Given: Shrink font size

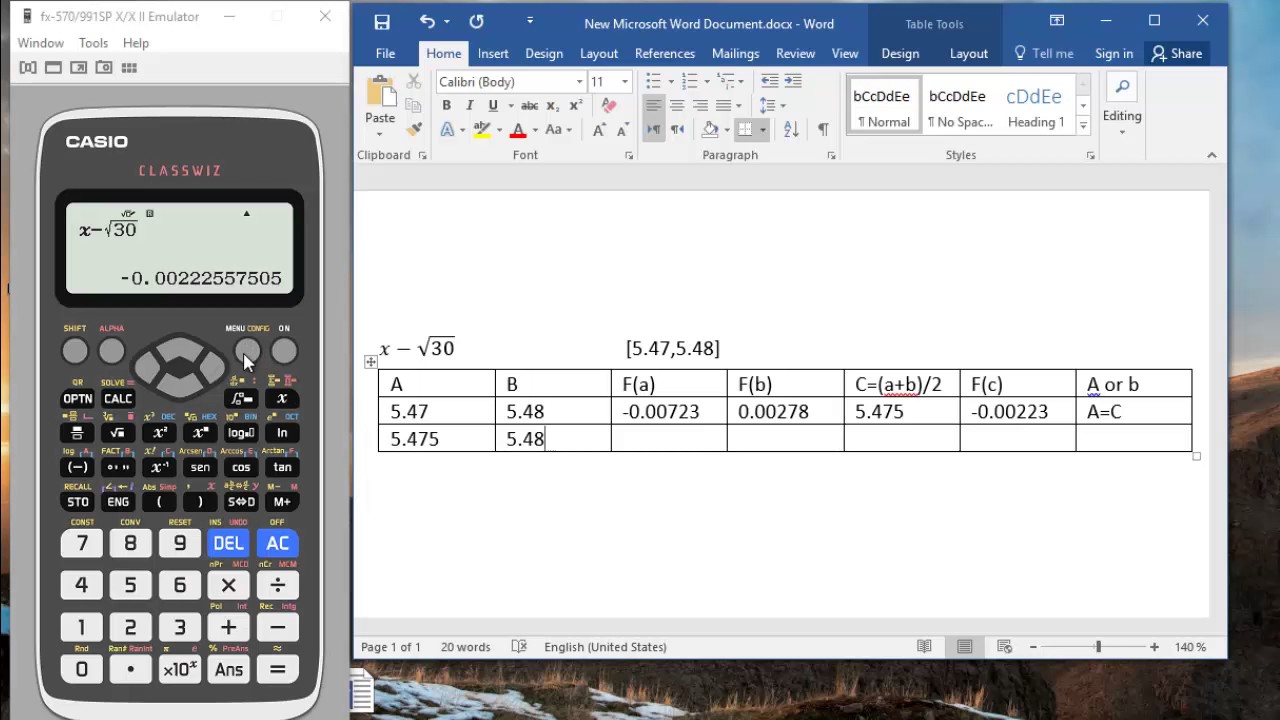Looking at the screenshot, I should (x=622, y=130).
